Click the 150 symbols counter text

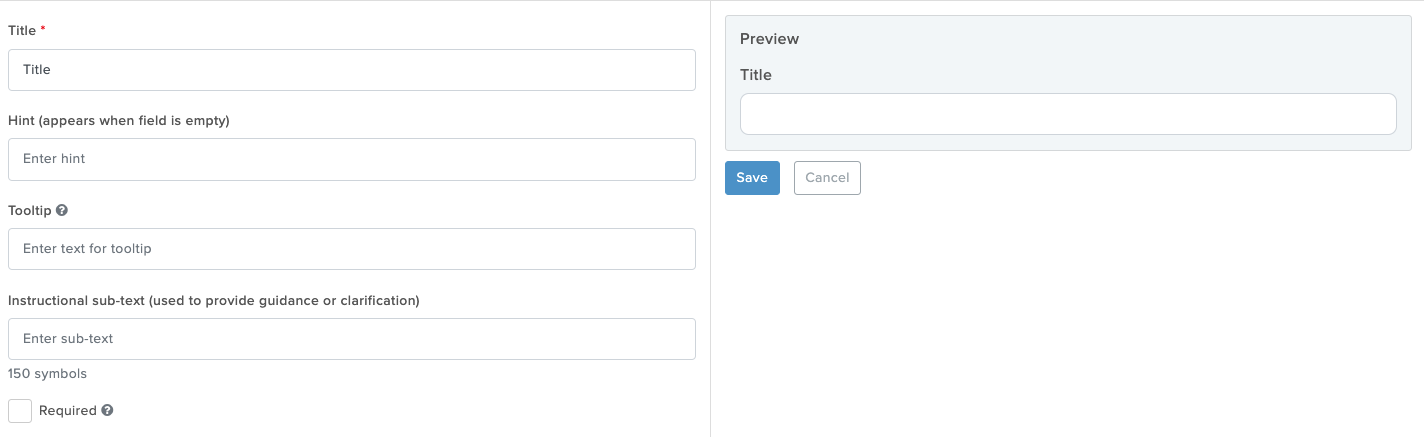click(47, 374)
